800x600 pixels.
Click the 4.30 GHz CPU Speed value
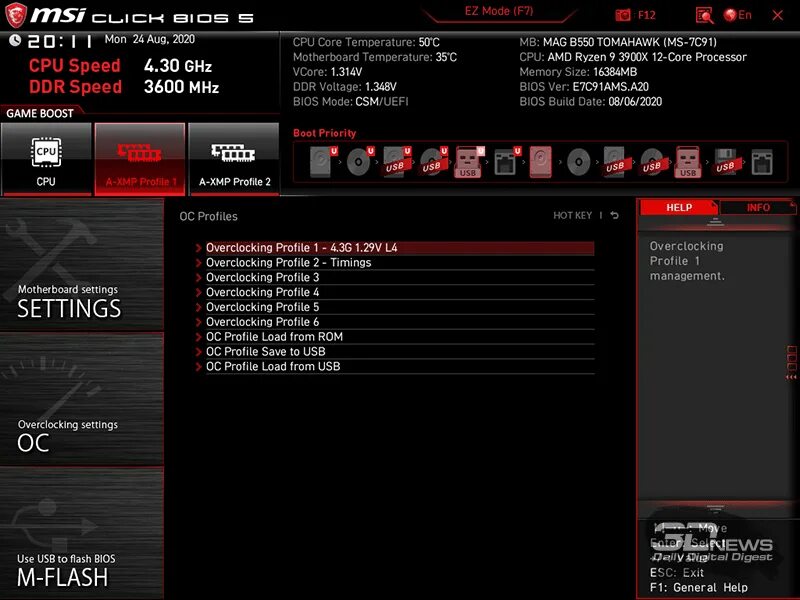pos(178,65)
